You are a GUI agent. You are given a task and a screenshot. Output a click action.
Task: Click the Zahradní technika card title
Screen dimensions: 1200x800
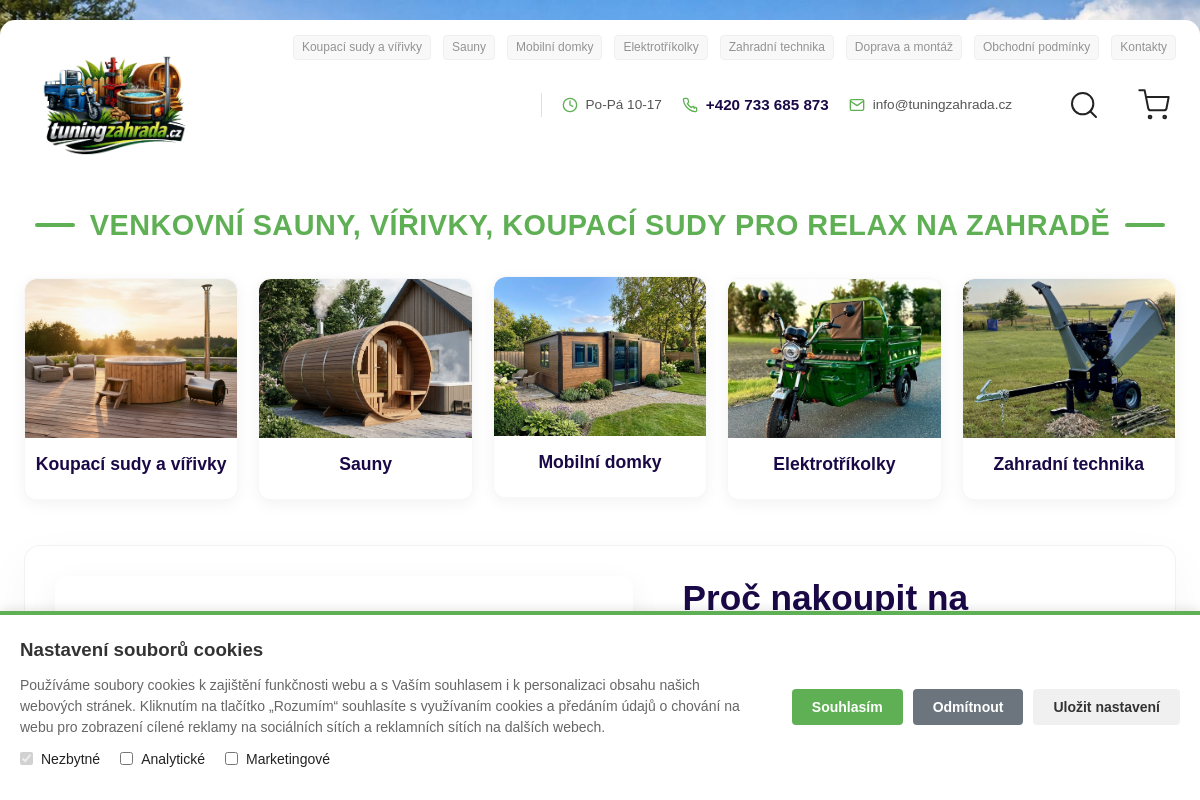pos(1069,464)
